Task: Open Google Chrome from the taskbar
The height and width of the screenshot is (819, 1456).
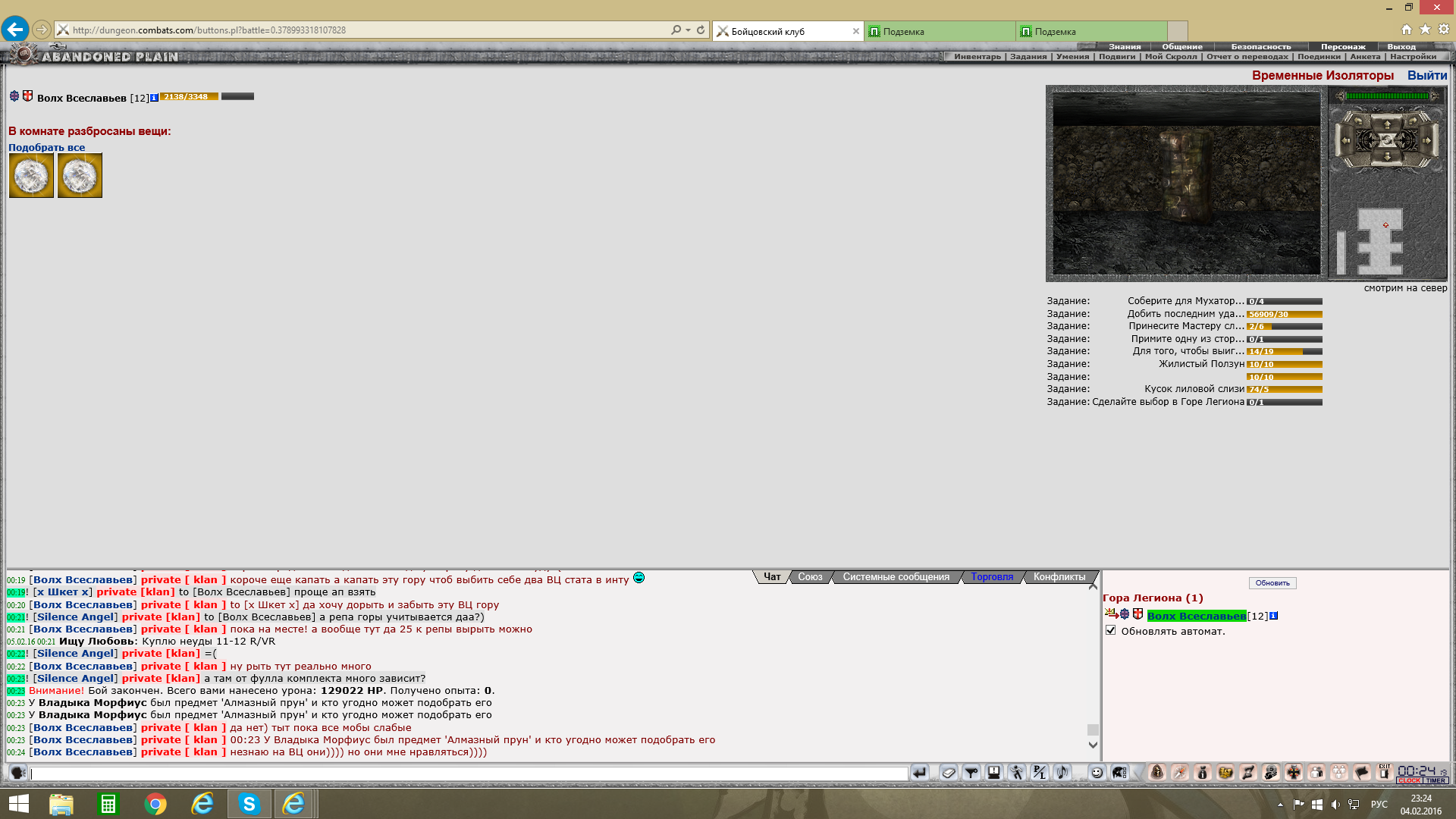Action: pos(155,803)
